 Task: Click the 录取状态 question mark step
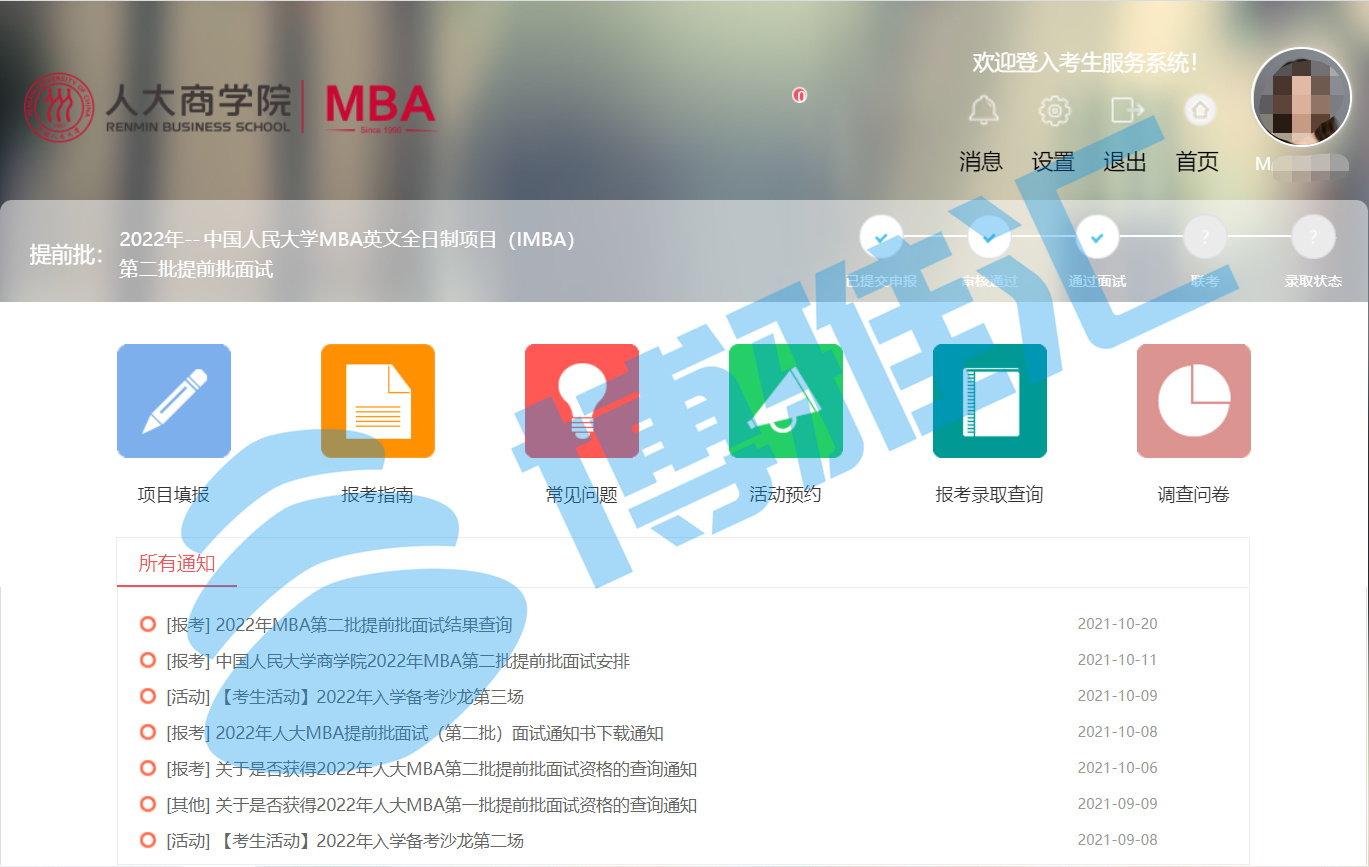[1313, 237]
